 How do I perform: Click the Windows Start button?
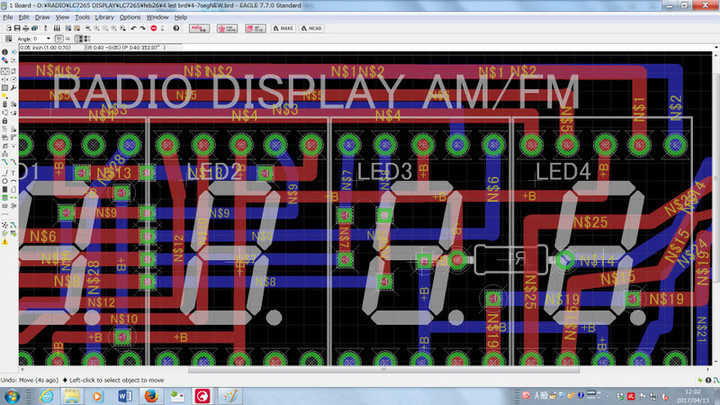click(12, 396)
